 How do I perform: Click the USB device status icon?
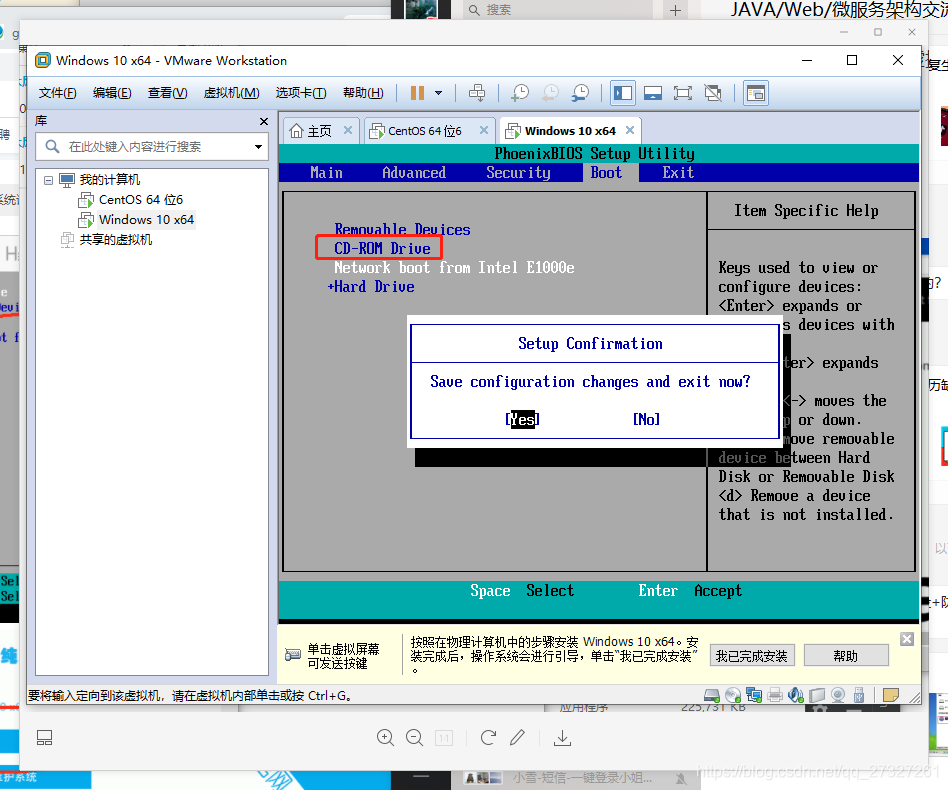pyautogui.click(x=859, y=695)
